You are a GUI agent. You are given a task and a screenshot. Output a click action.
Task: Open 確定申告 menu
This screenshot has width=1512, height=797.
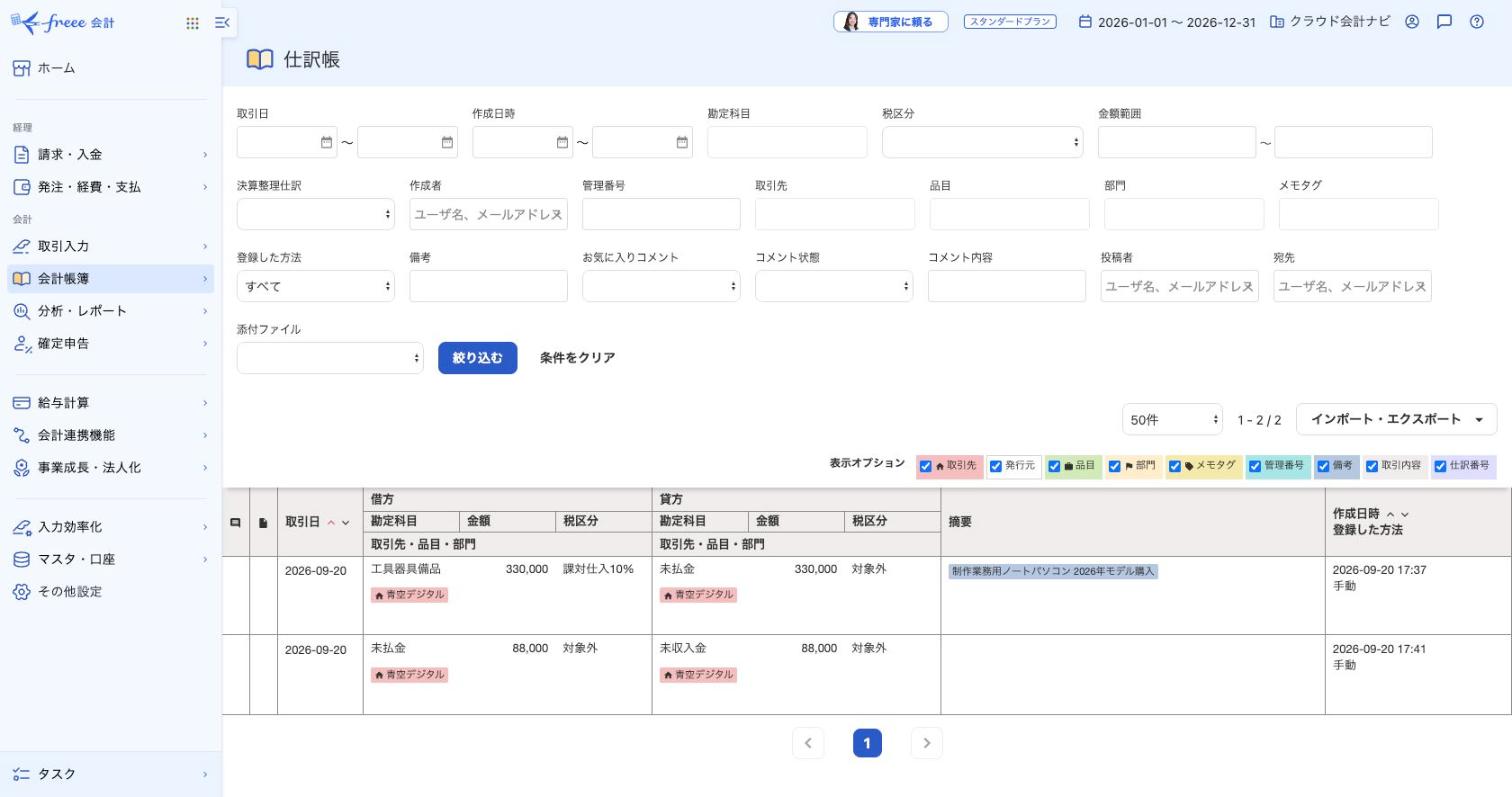[x=110, y=343]
